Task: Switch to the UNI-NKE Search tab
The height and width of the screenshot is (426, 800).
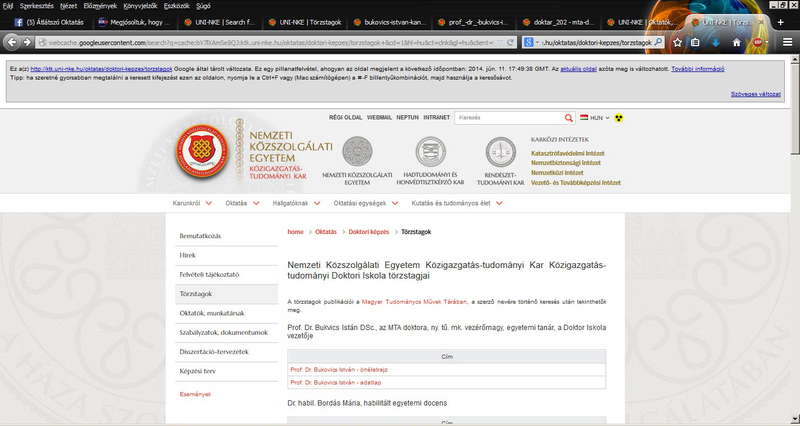Action: [x=221, y=22]
